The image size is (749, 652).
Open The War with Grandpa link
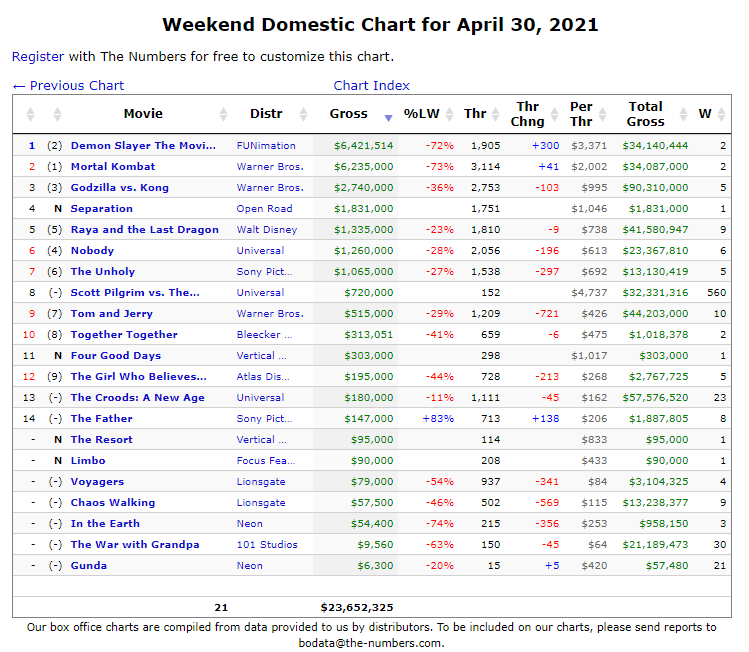135,545
